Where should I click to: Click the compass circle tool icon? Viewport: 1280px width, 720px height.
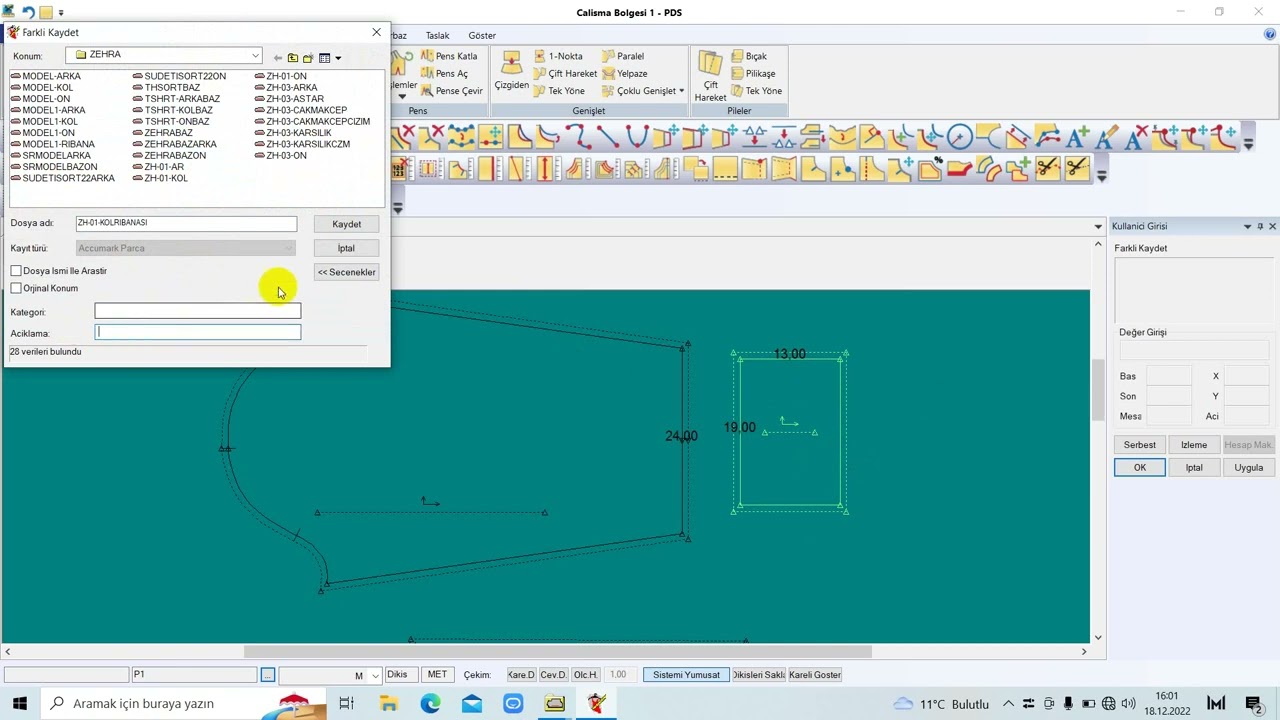(959, 137)
